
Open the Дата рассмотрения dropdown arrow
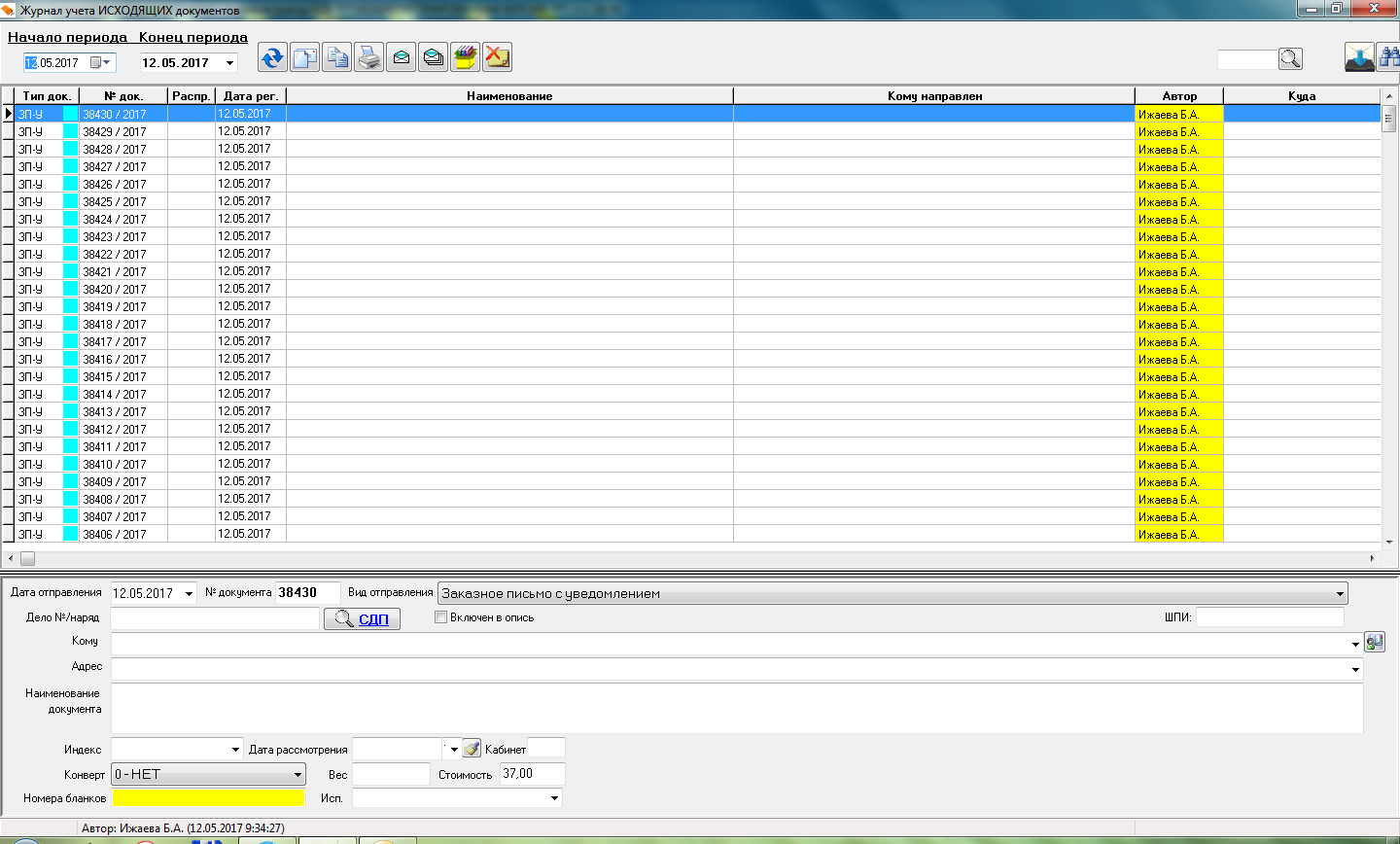tap(453, 749)
